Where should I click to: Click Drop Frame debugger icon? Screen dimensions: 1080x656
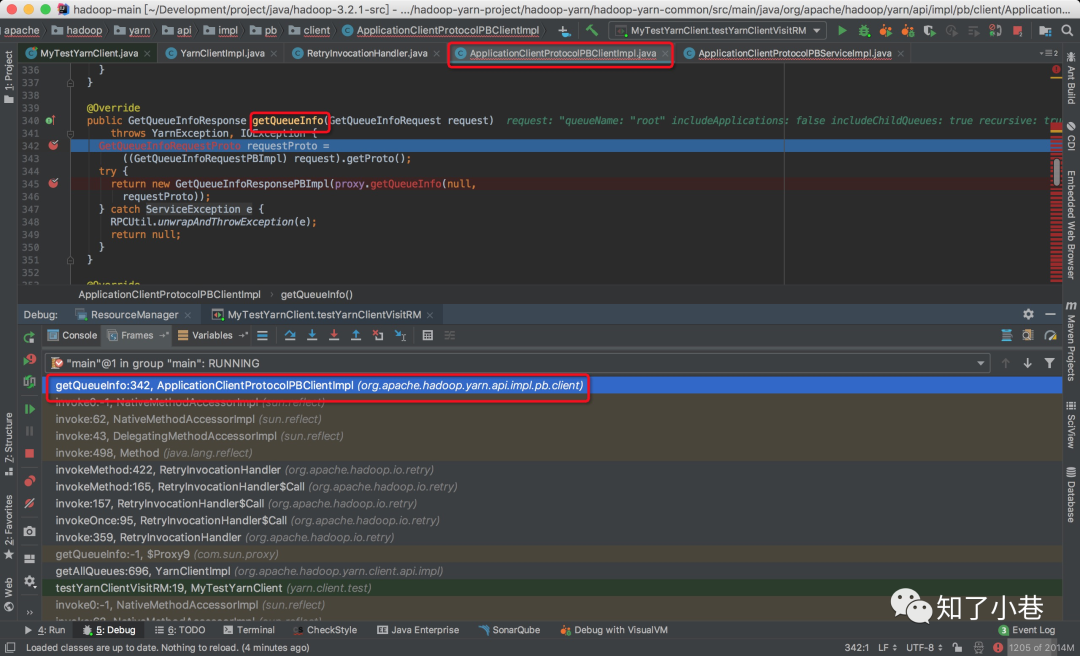point(378,336)
